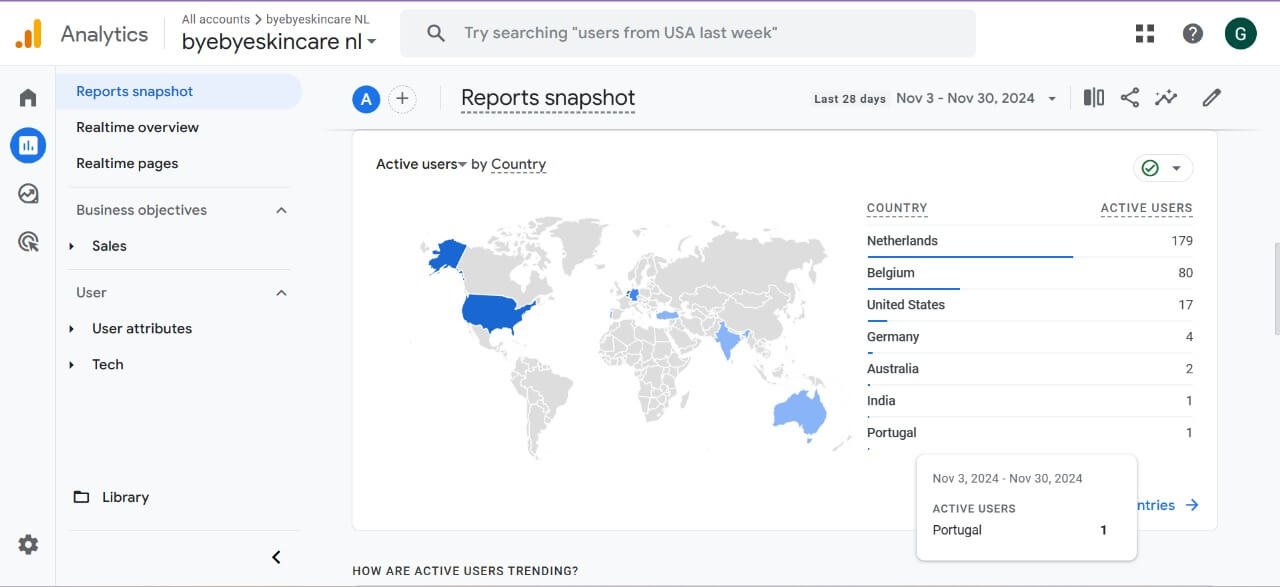Click the 179 active users value
The height and width of the screenshot is (587, 1280).
pyautogui.click(x=1182, y=241)
